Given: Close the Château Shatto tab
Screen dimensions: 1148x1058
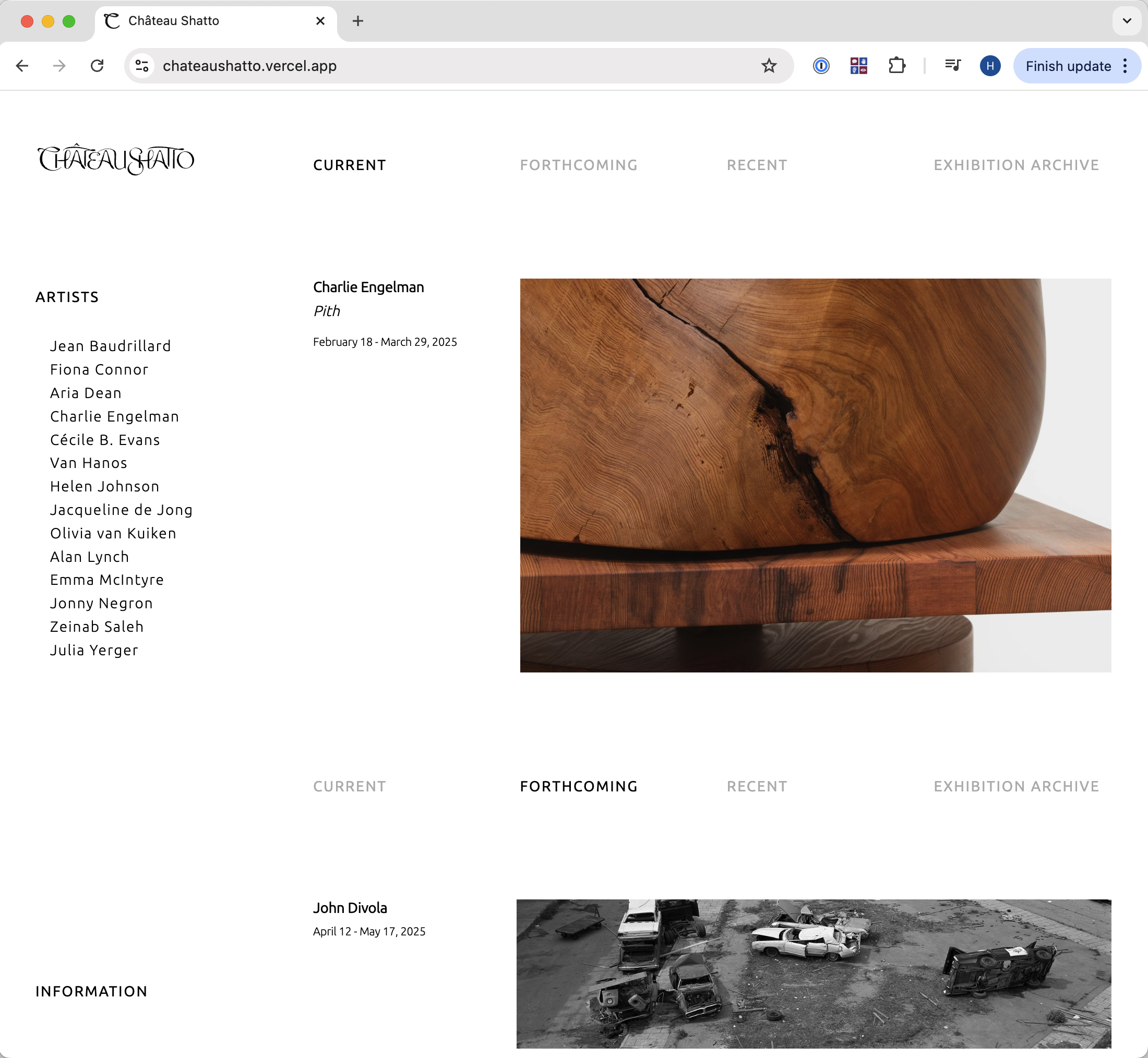Looking at the screenshot, I should pos(320,21).
